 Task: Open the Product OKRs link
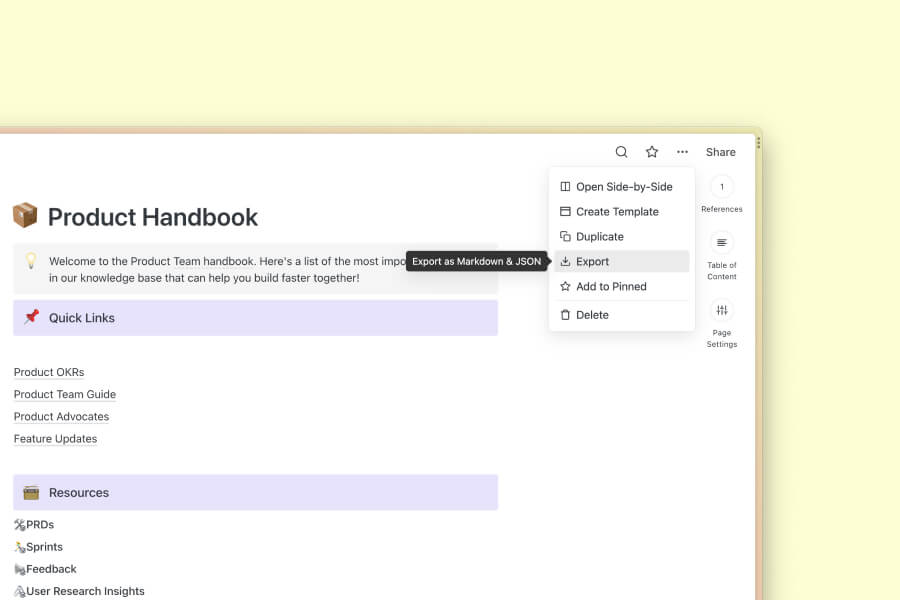49,372
